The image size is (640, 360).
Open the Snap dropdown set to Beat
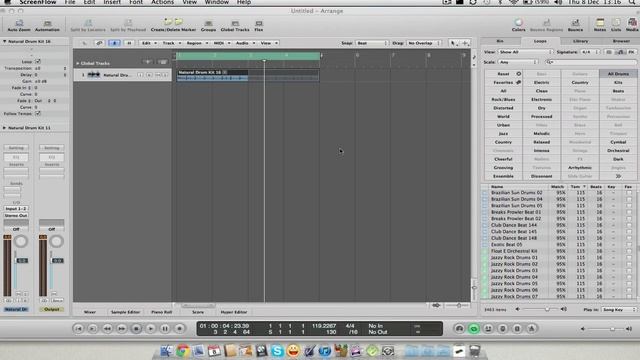click(x=372, y=43)
